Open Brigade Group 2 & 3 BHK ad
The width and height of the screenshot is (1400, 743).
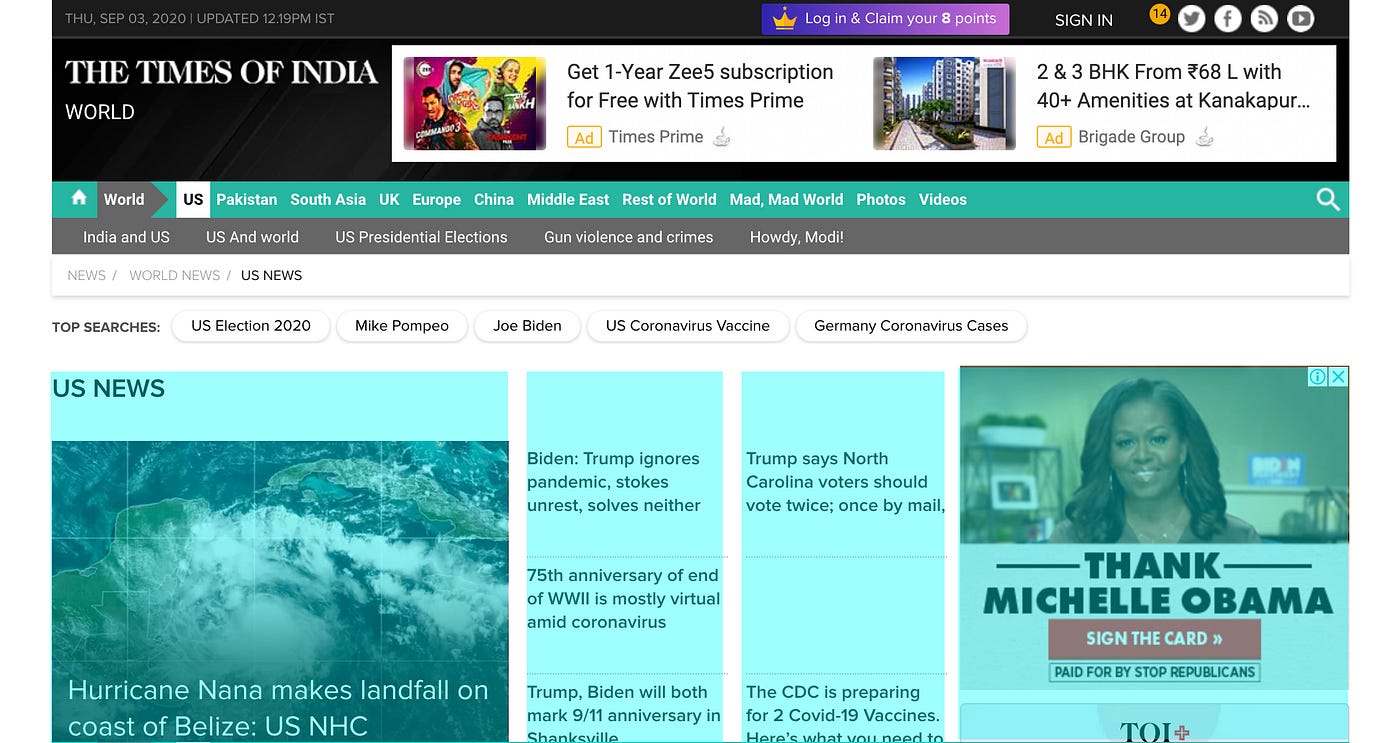click(1173, 86)
